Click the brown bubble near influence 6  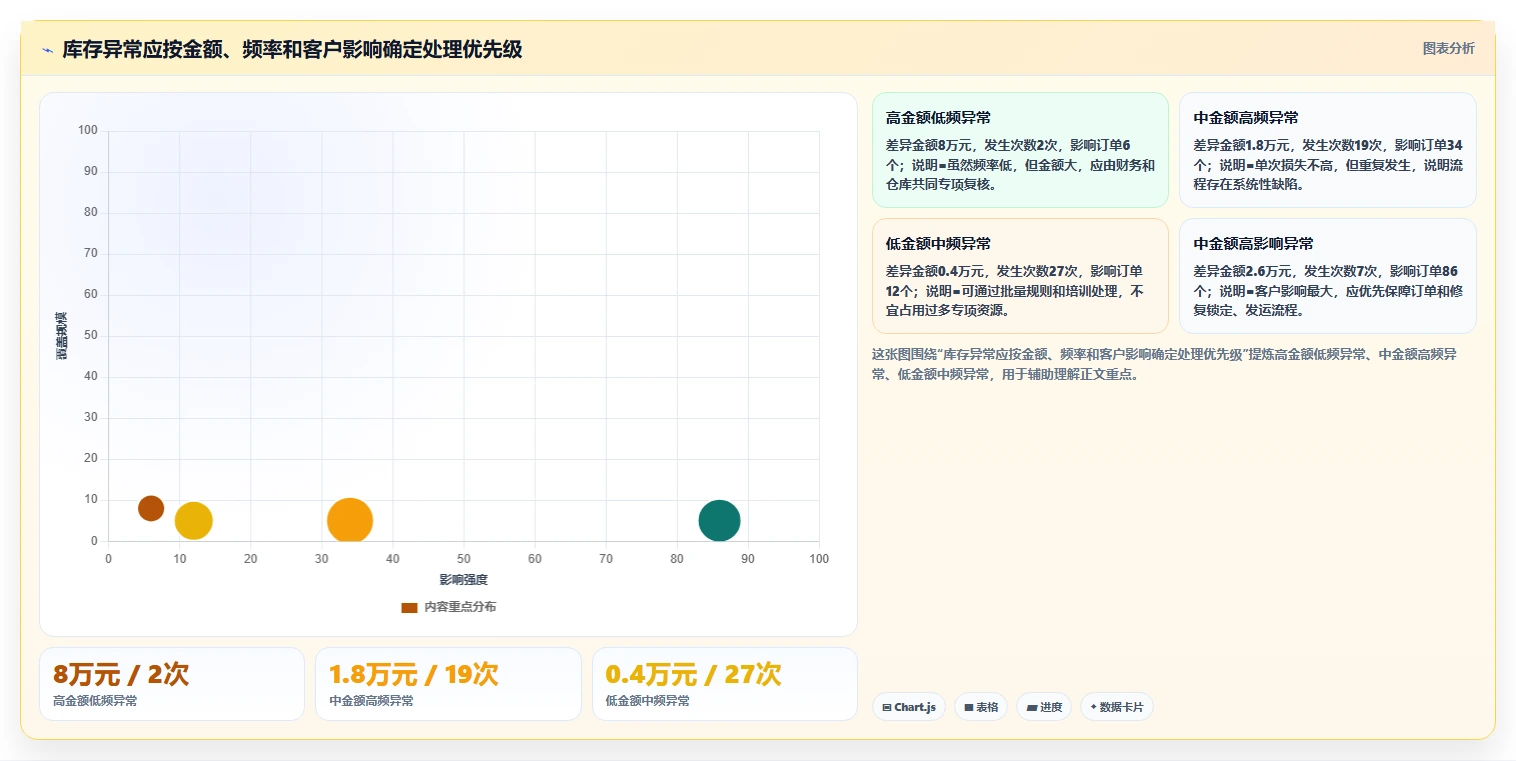tap(151, 508)
